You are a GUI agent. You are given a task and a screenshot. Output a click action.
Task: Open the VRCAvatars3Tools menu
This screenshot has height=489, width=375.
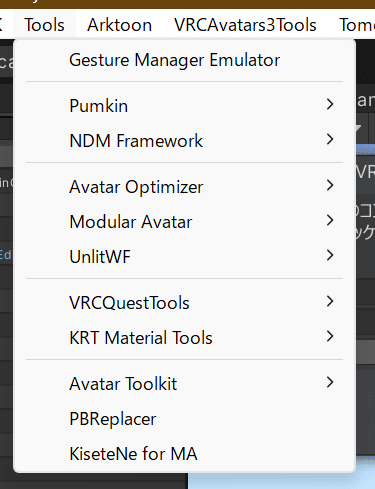(x=245, y=25)
